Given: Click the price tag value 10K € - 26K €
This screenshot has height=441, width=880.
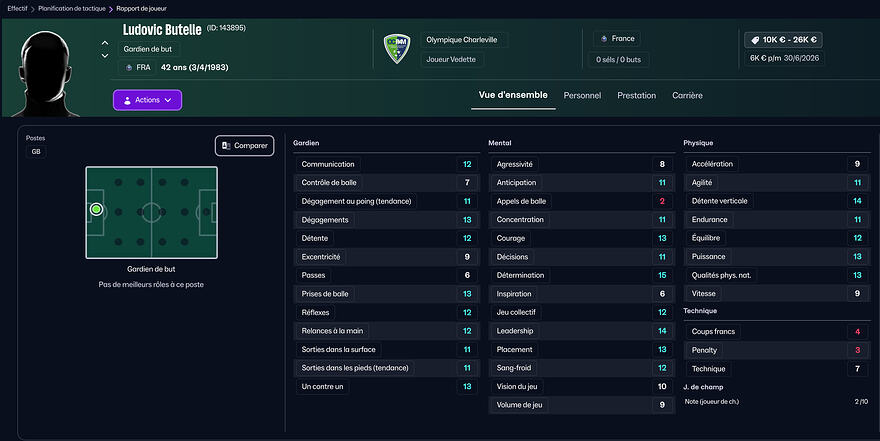Looking at the screenshot, I should [x=784, y=40].
